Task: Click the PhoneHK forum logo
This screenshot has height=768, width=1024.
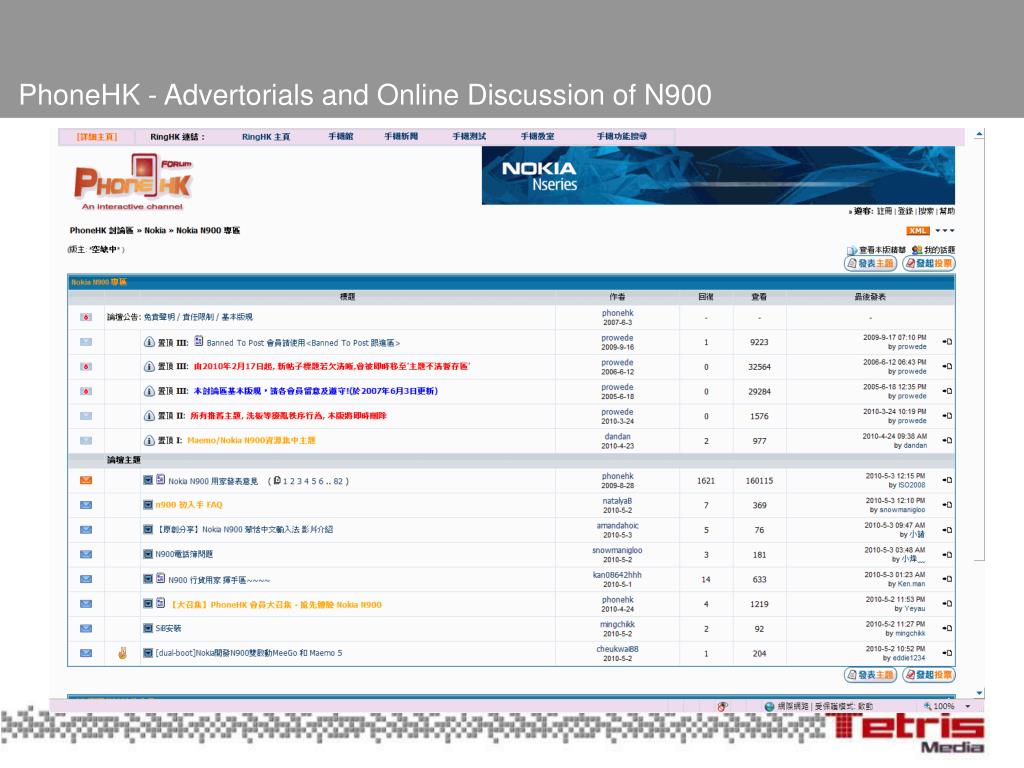Action: click(133, 182)
